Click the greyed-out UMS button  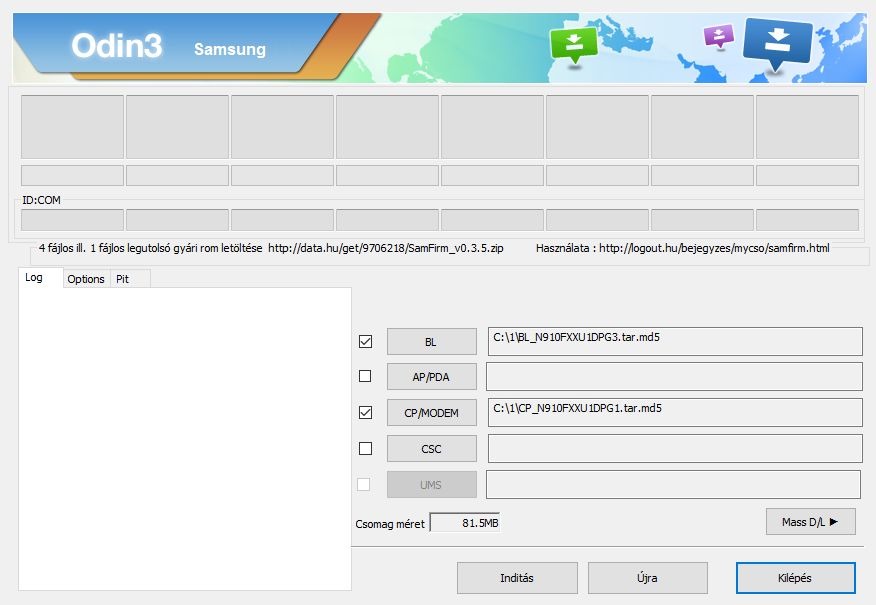[x=431, y=485]
